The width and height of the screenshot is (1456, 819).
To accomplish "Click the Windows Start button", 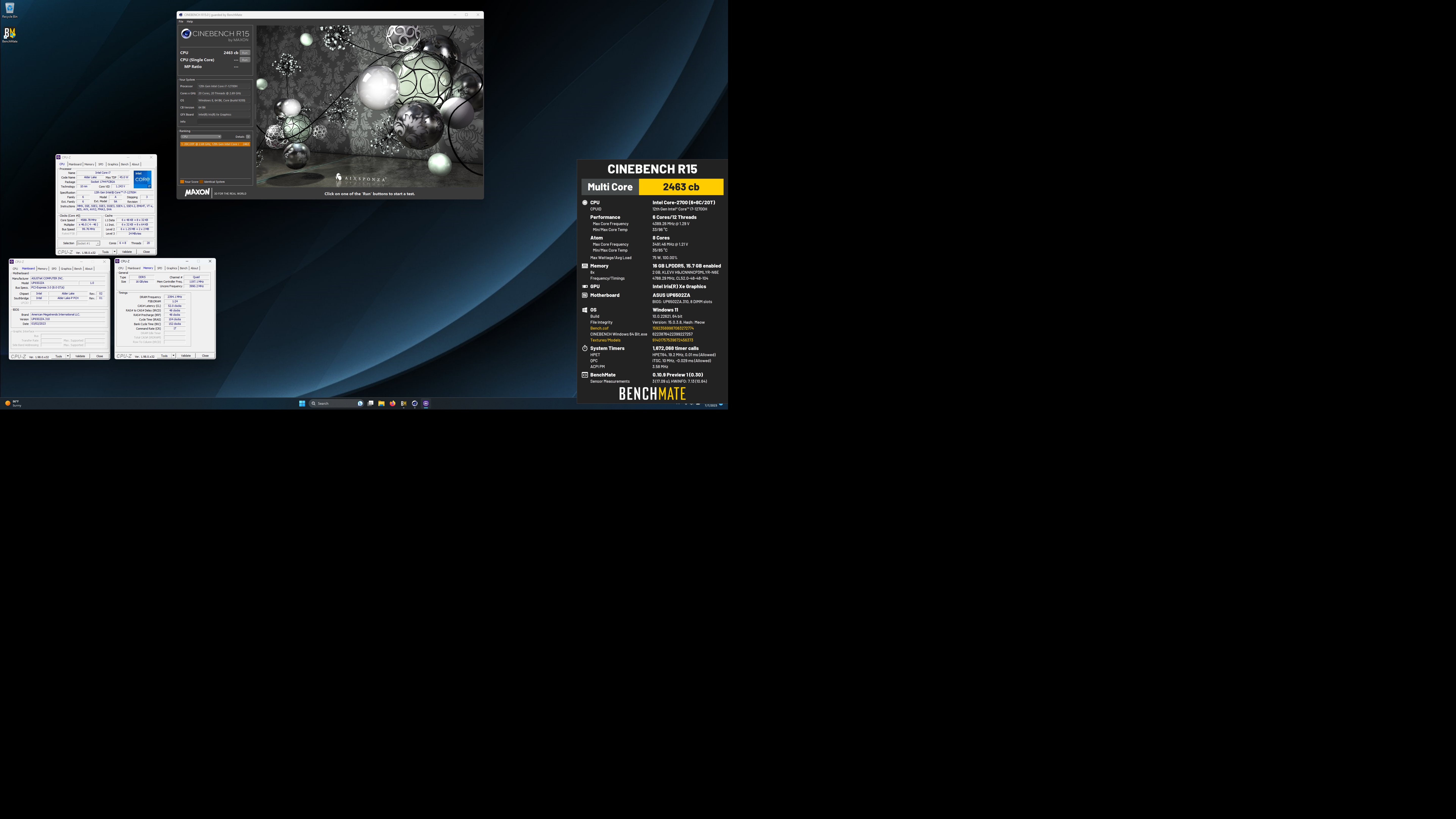I will pos(302,404).
